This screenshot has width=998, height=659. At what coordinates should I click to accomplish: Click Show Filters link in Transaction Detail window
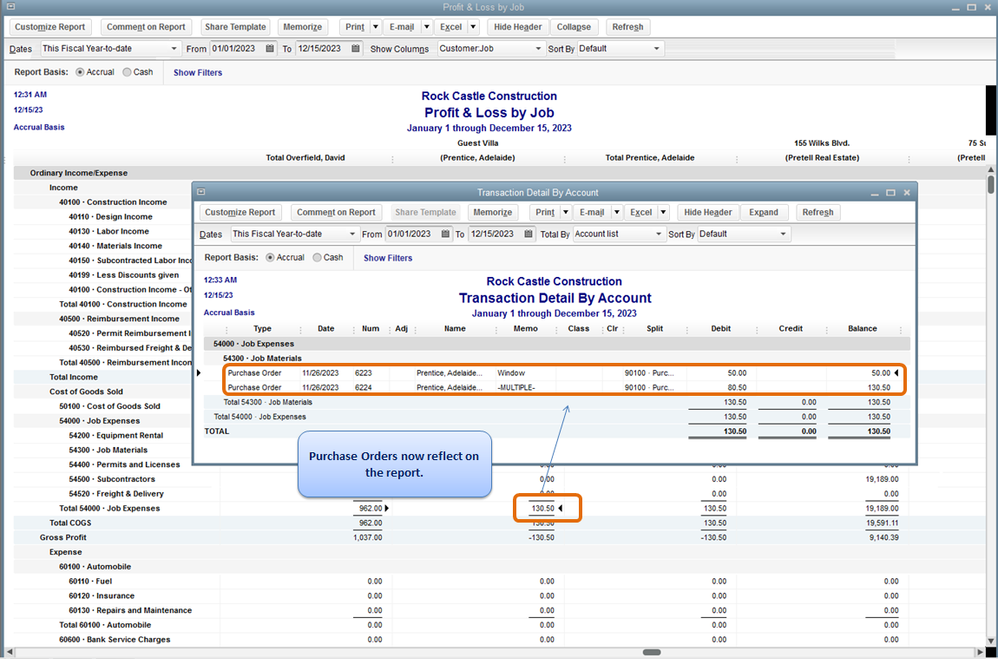(388, 258)
